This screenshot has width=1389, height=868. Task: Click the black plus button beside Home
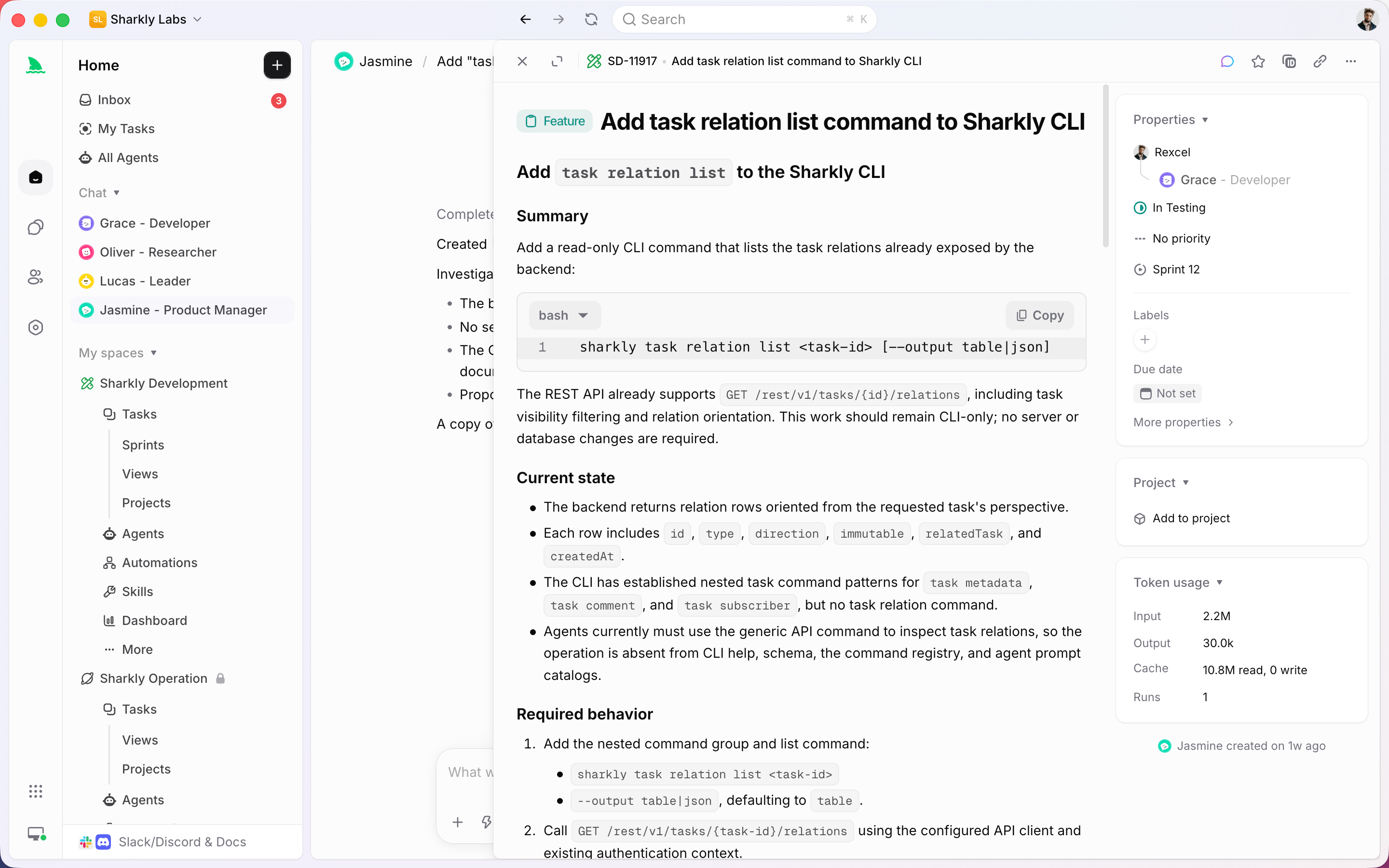[x=277, y=66]
